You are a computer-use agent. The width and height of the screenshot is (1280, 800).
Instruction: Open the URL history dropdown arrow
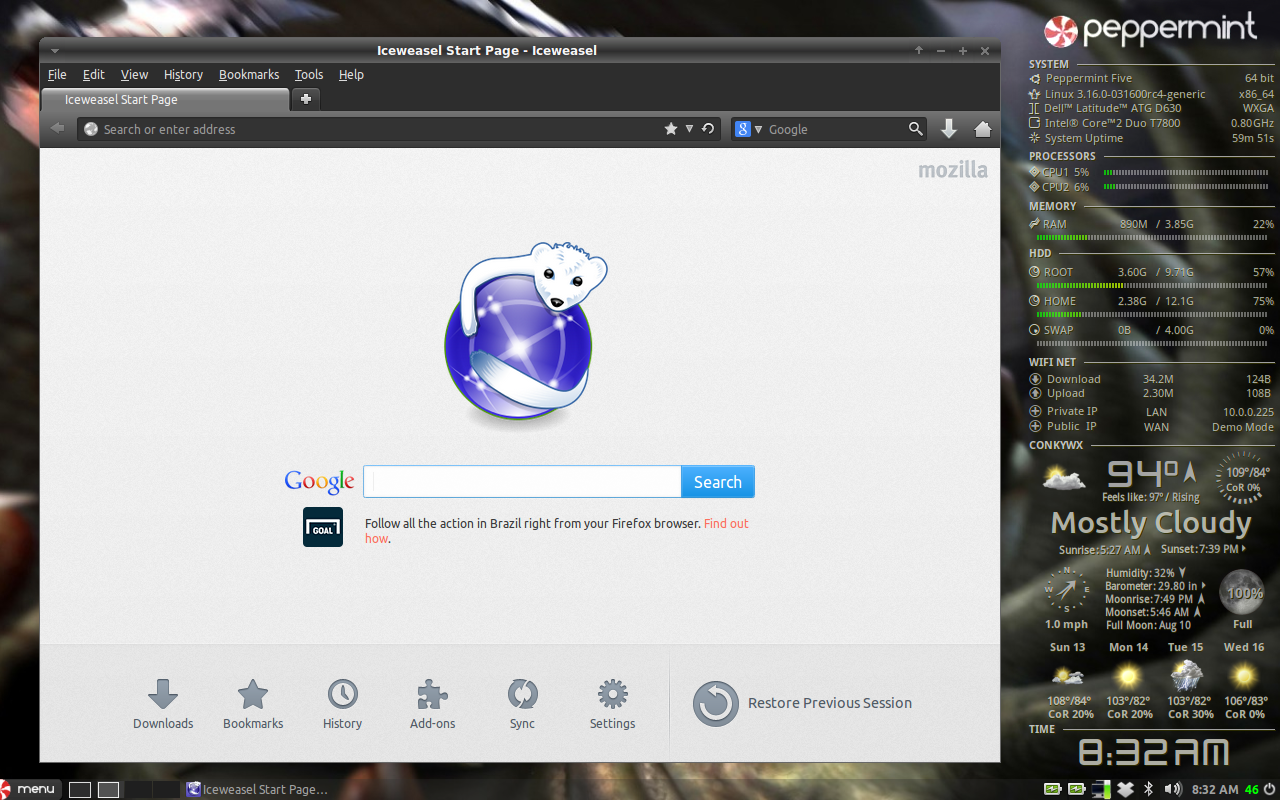pyautogui.click(x=689, y=129)
